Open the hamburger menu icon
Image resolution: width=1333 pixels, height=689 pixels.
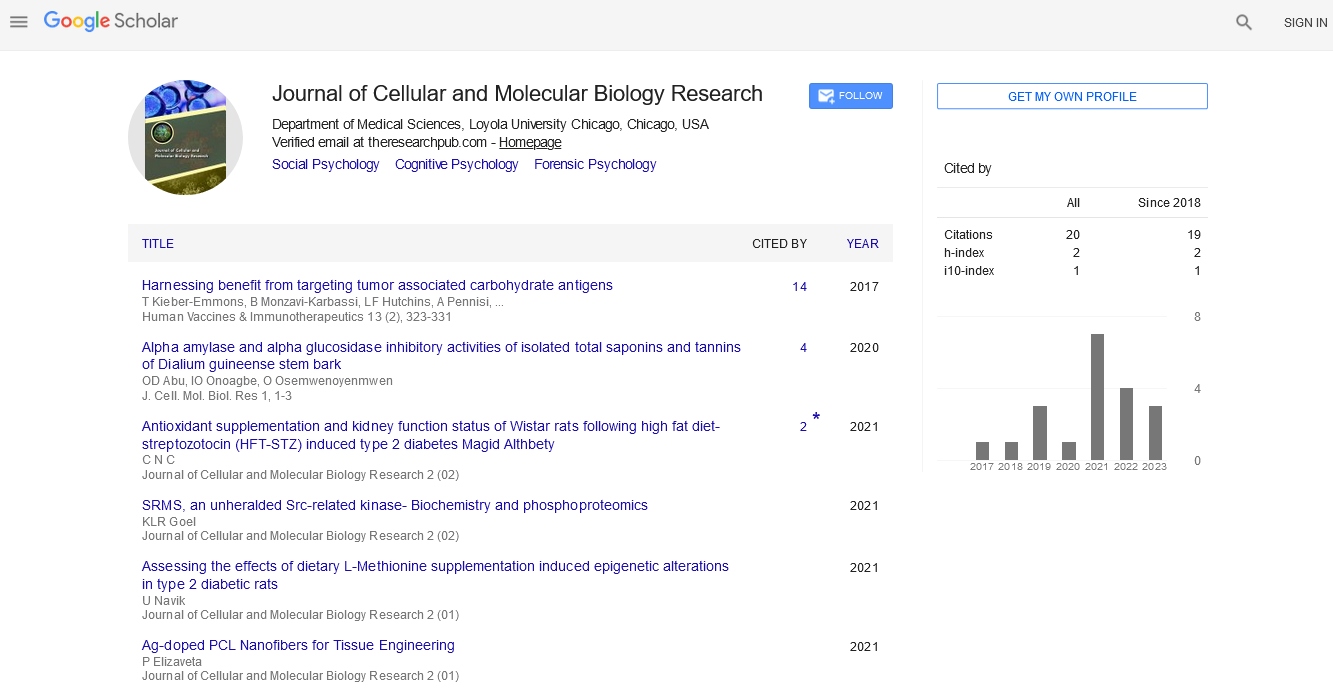19,22
